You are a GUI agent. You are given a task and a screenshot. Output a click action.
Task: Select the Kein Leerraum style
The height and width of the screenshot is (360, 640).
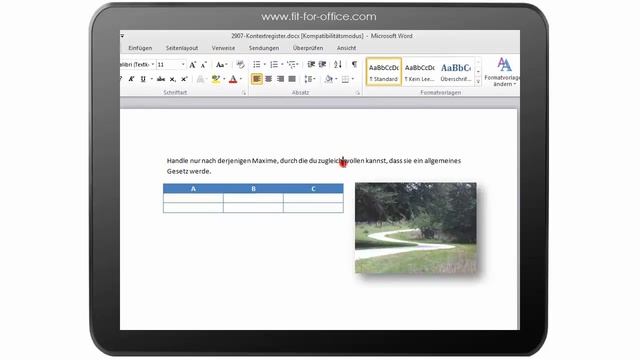420,71
